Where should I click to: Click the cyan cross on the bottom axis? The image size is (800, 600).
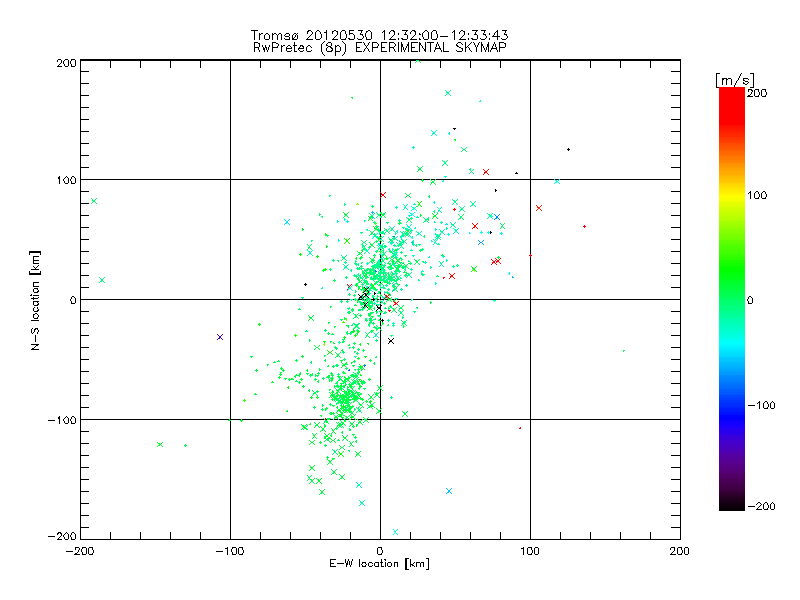coord(395,532)
